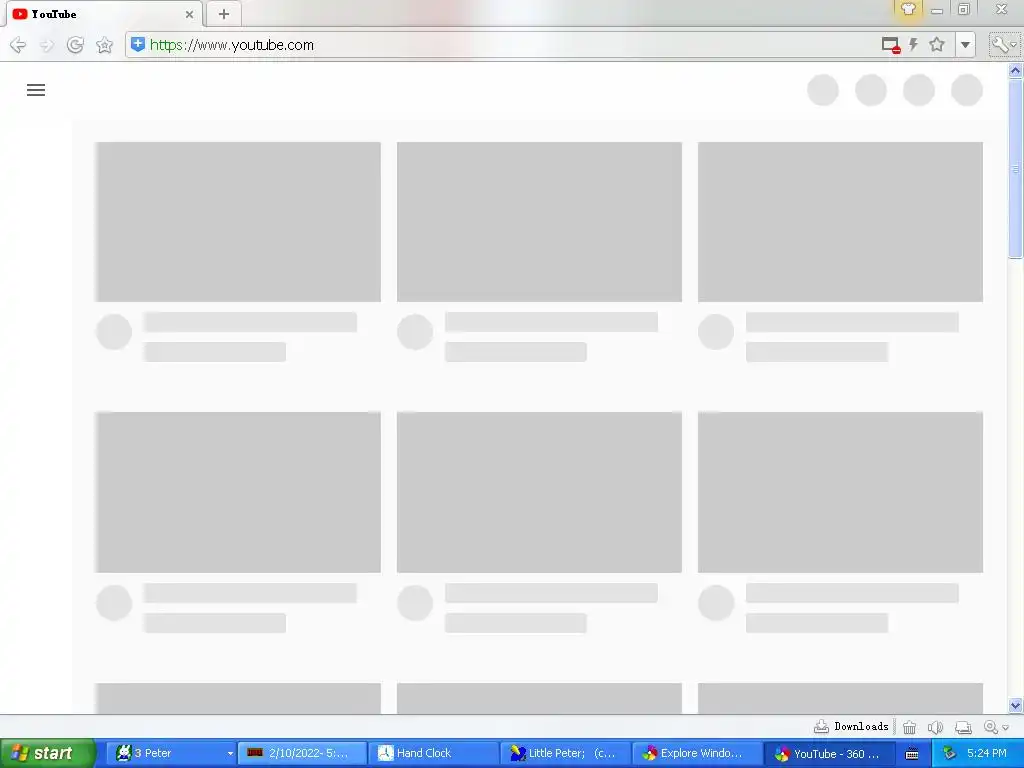Open the '3 Peter' taskbar group

[x=170, y=754]
